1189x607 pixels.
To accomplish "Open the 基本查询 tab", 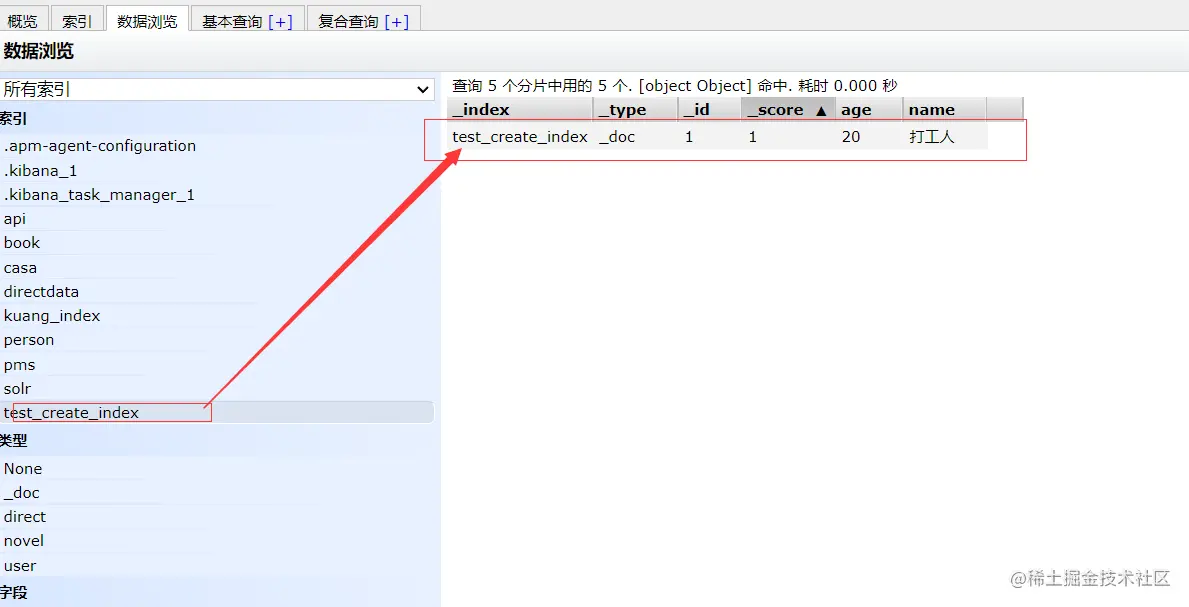I will 232,21.
